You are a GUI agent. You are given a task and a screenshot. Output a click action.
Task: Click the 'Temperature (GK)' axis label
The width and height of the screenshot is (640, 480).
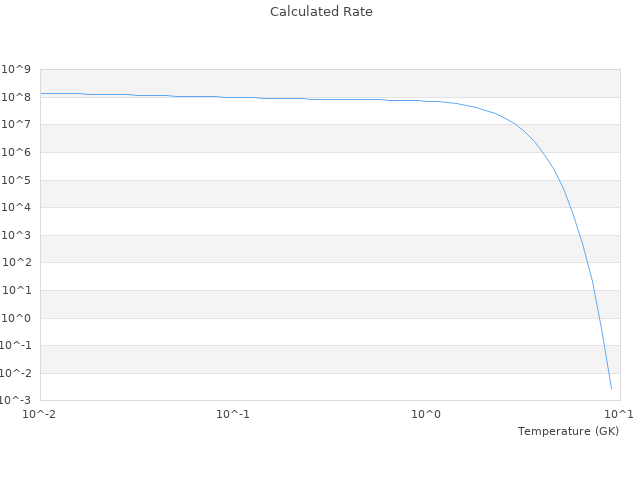(568, 431)
